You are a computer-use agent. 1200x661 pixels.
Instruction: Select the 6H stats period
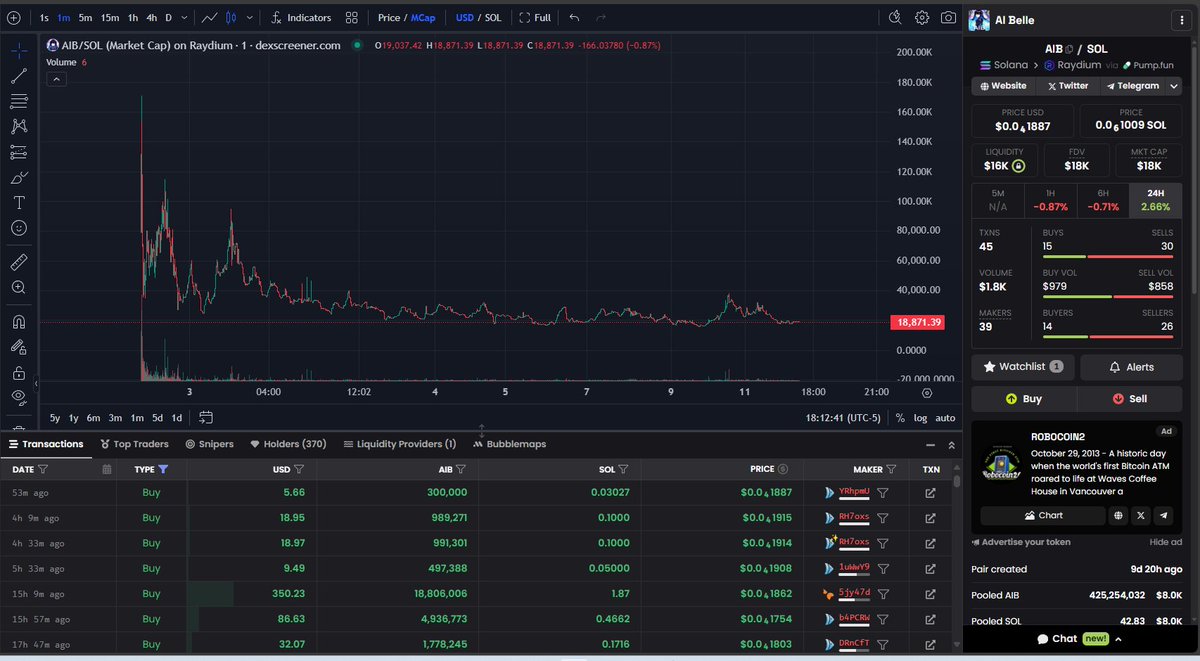coord(1102,200)
